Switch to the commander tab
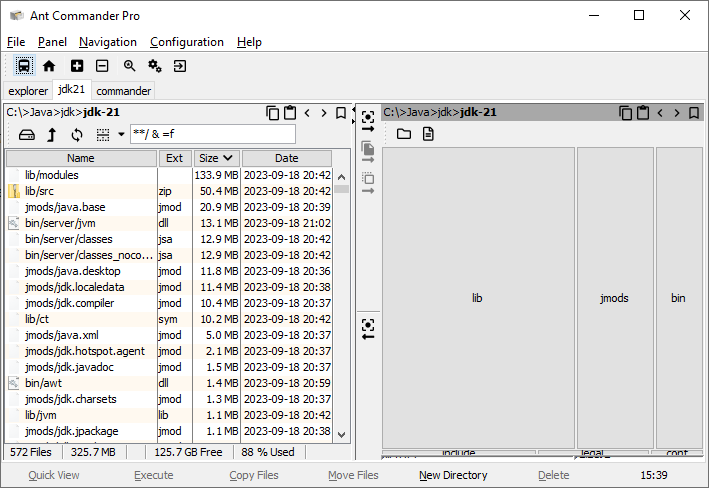The width and height of the screenshot is (709, 488). coord(123,91)
